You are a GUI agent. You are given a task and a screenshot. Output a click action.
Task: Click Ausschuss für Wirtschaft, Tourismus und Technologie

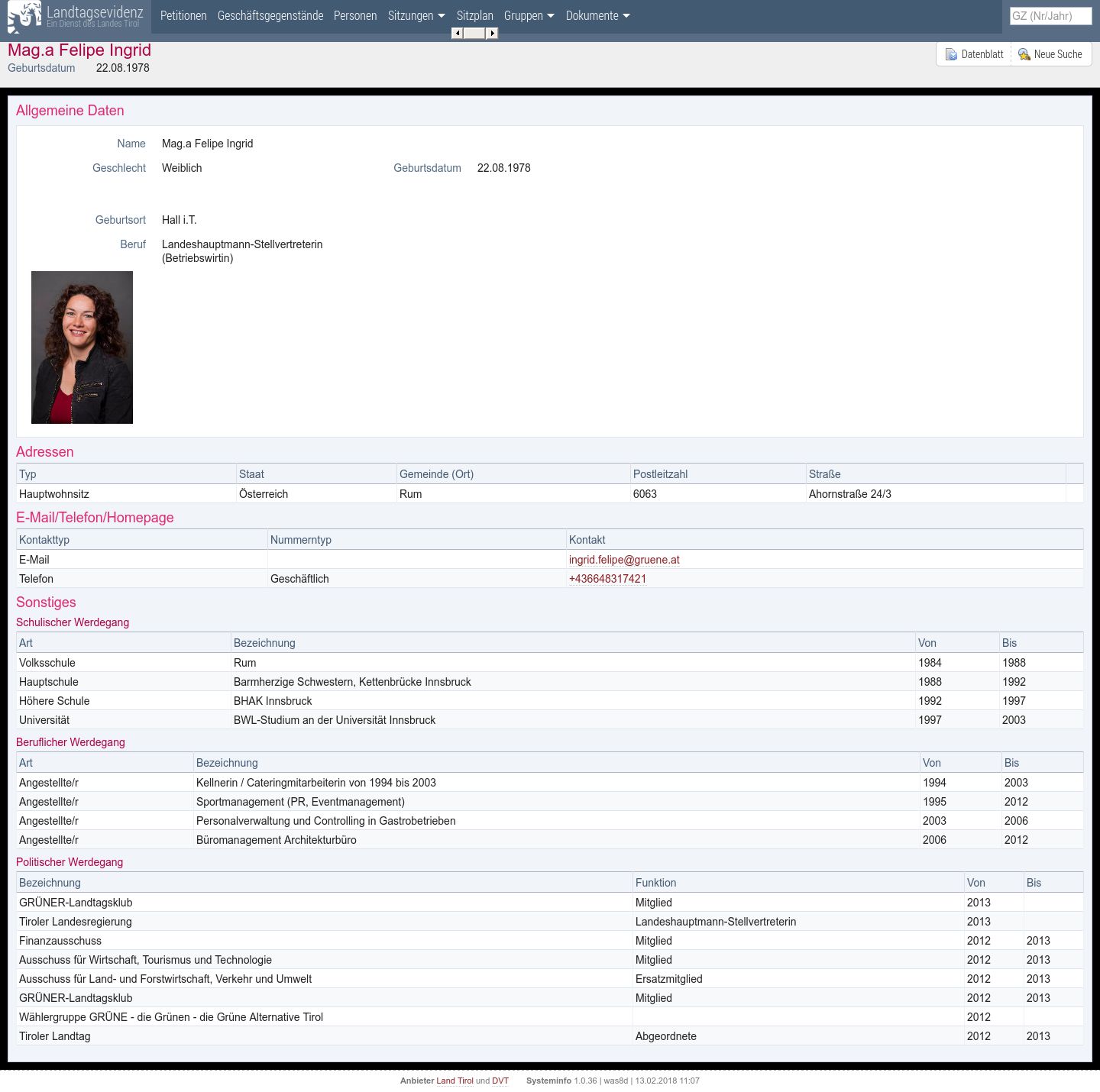tap(145, 960)
